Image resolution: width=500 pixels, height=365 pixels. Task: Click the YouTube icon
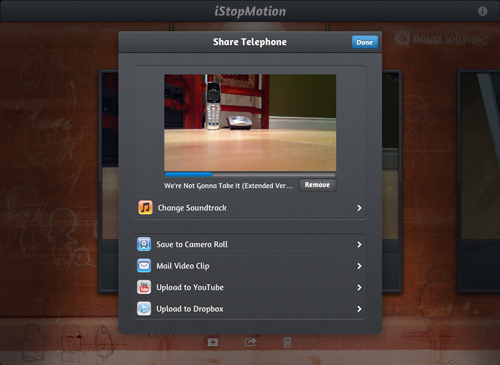144,287
